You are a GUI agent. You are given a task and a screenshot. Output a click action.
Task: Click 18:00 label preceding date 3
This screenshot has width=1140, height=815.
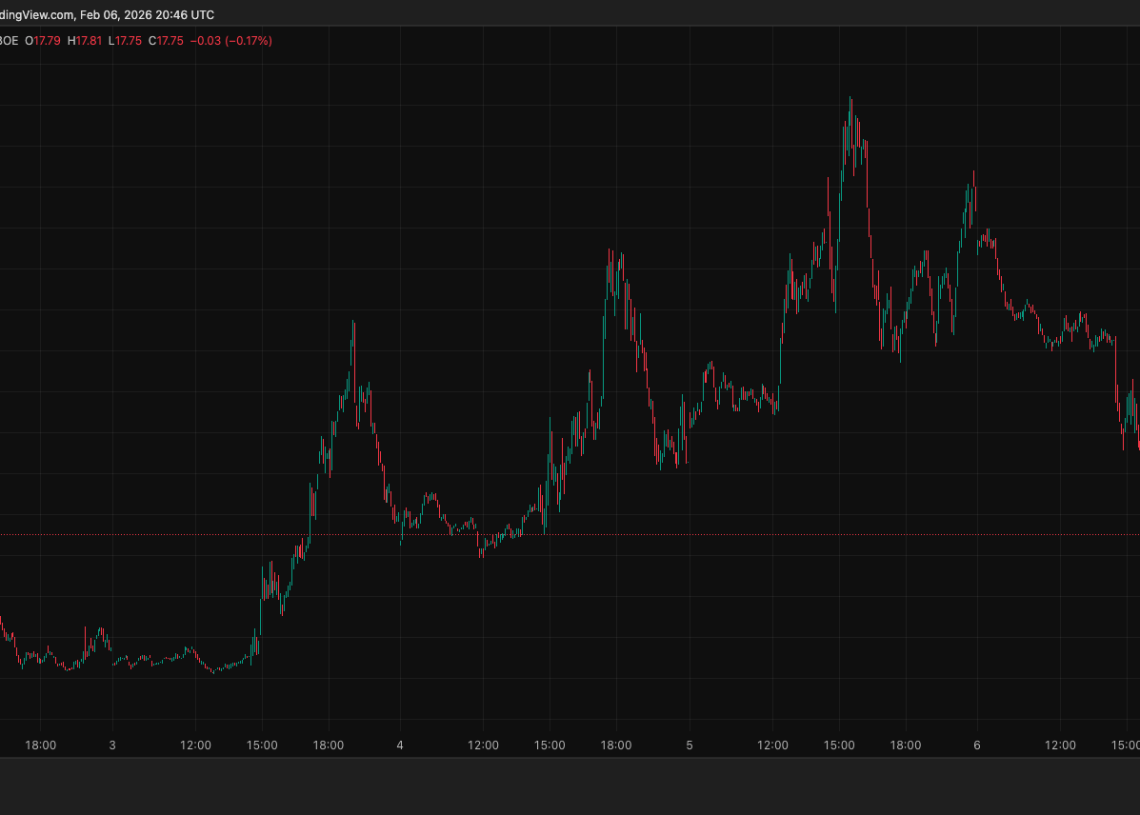(x=40, y=745)
